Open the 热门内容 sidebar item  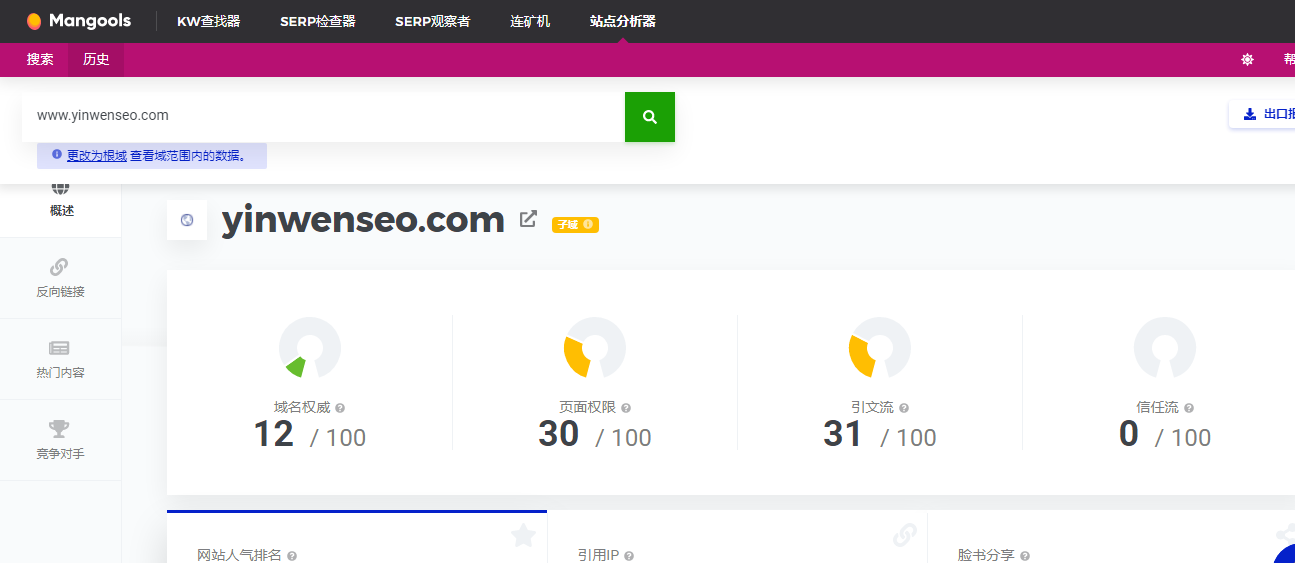pos(60,359)
